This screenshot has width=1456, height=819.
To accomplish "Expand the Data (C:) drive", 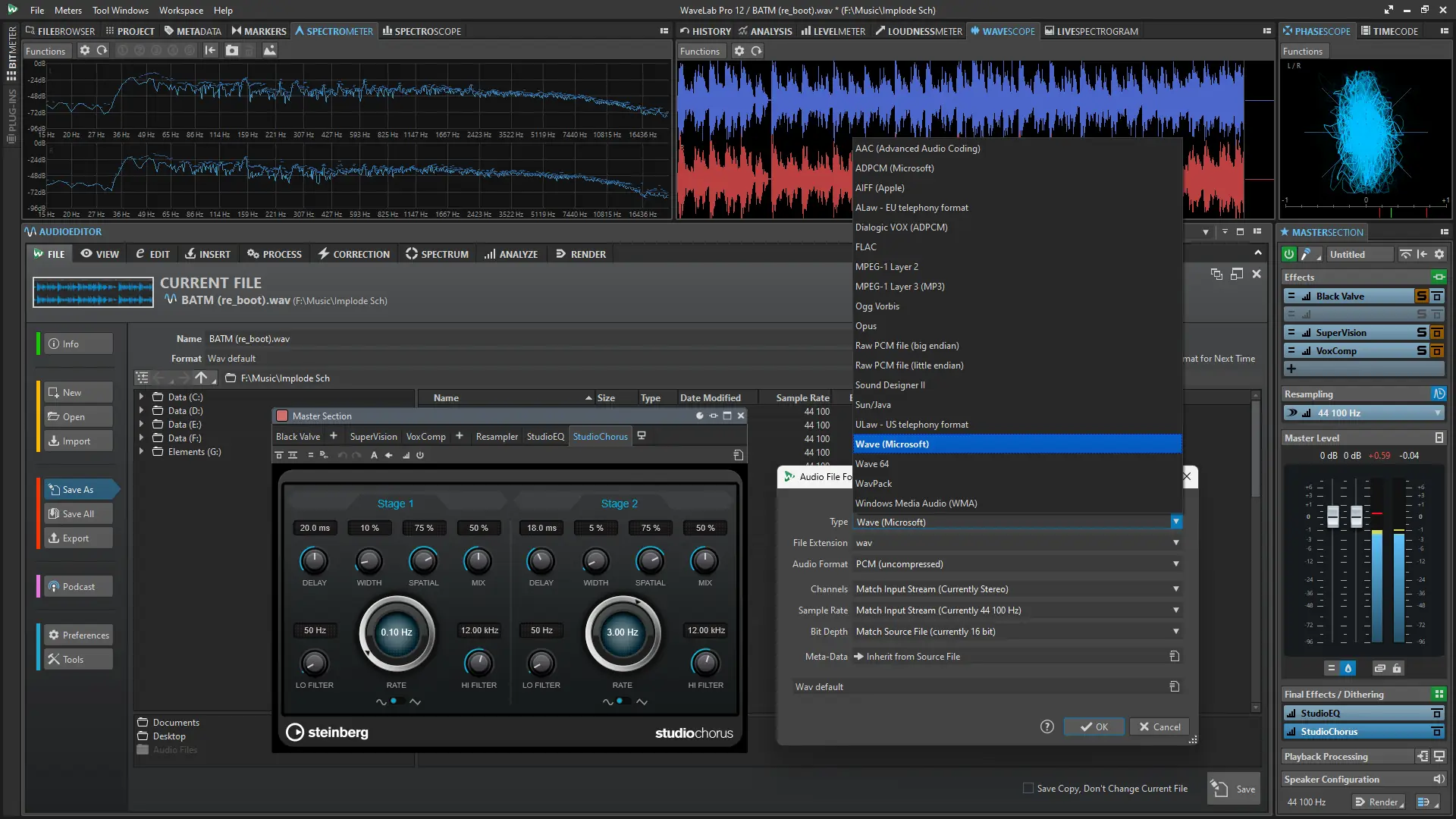I will coord(141,397).
